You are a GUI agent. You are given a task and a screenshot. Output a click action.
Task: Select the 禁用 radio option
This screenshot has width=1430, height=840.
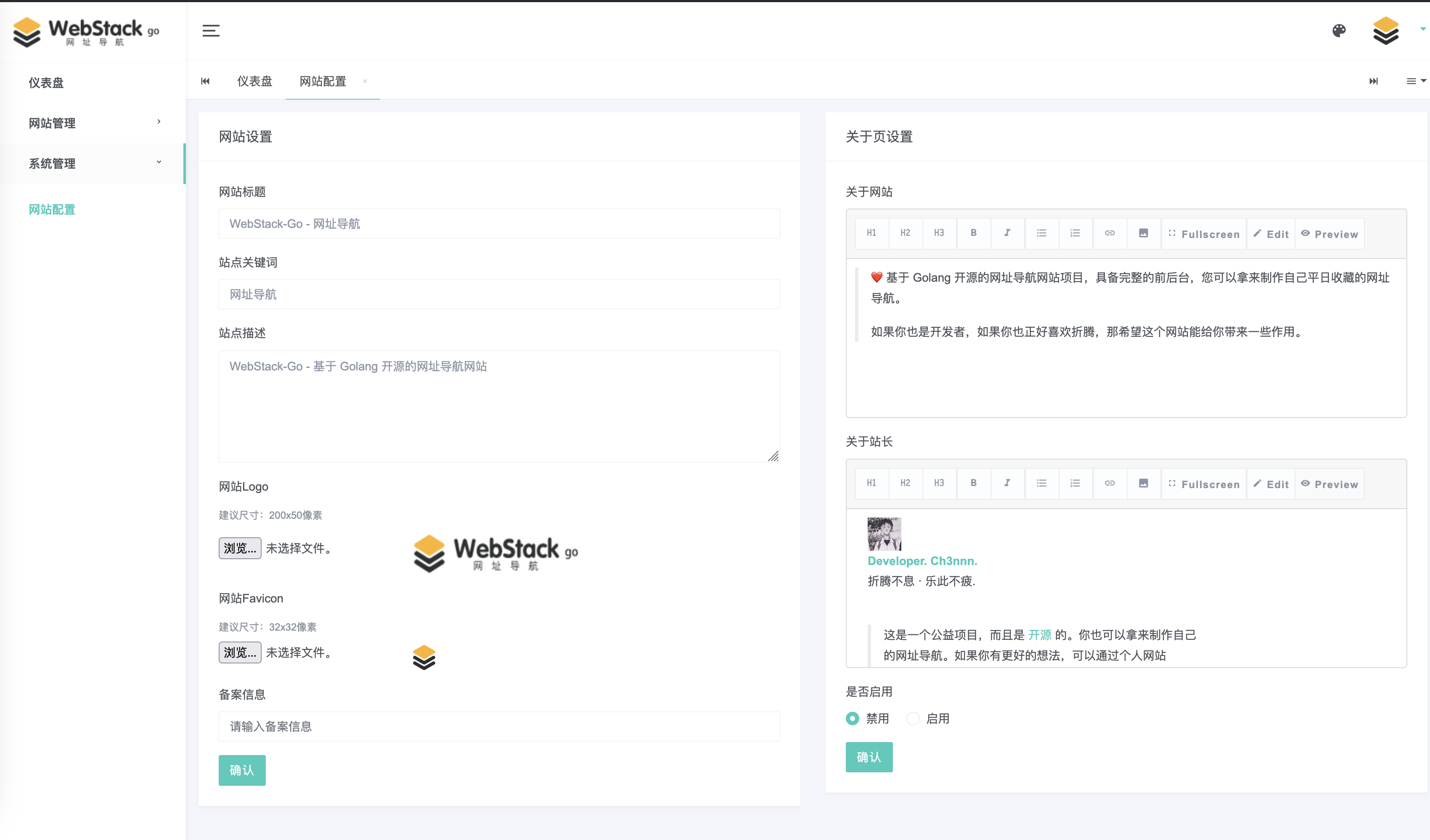pos(853,718)
